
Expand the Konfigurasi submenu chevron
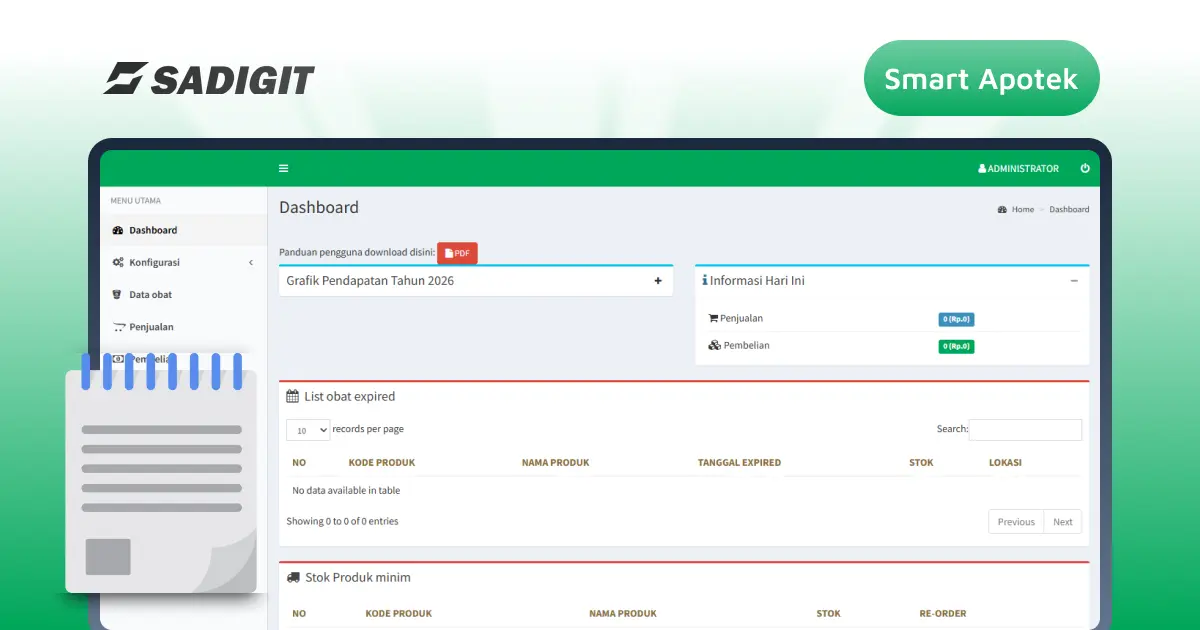(251, 262)
